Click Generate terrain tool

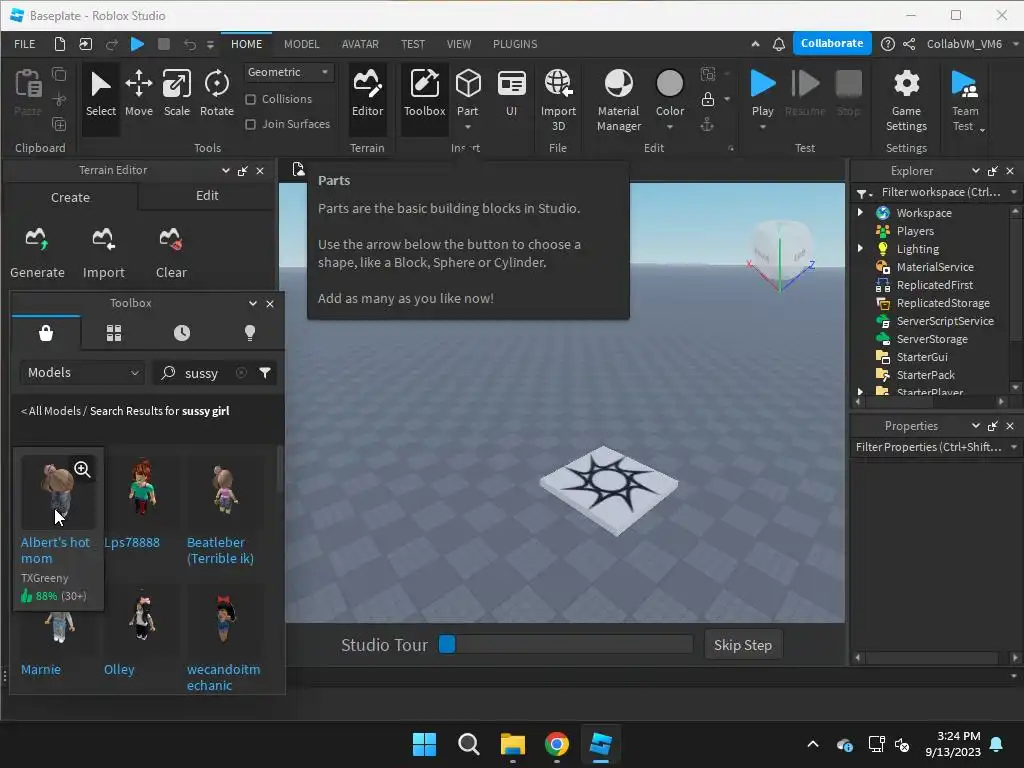[x=37, y=253]
